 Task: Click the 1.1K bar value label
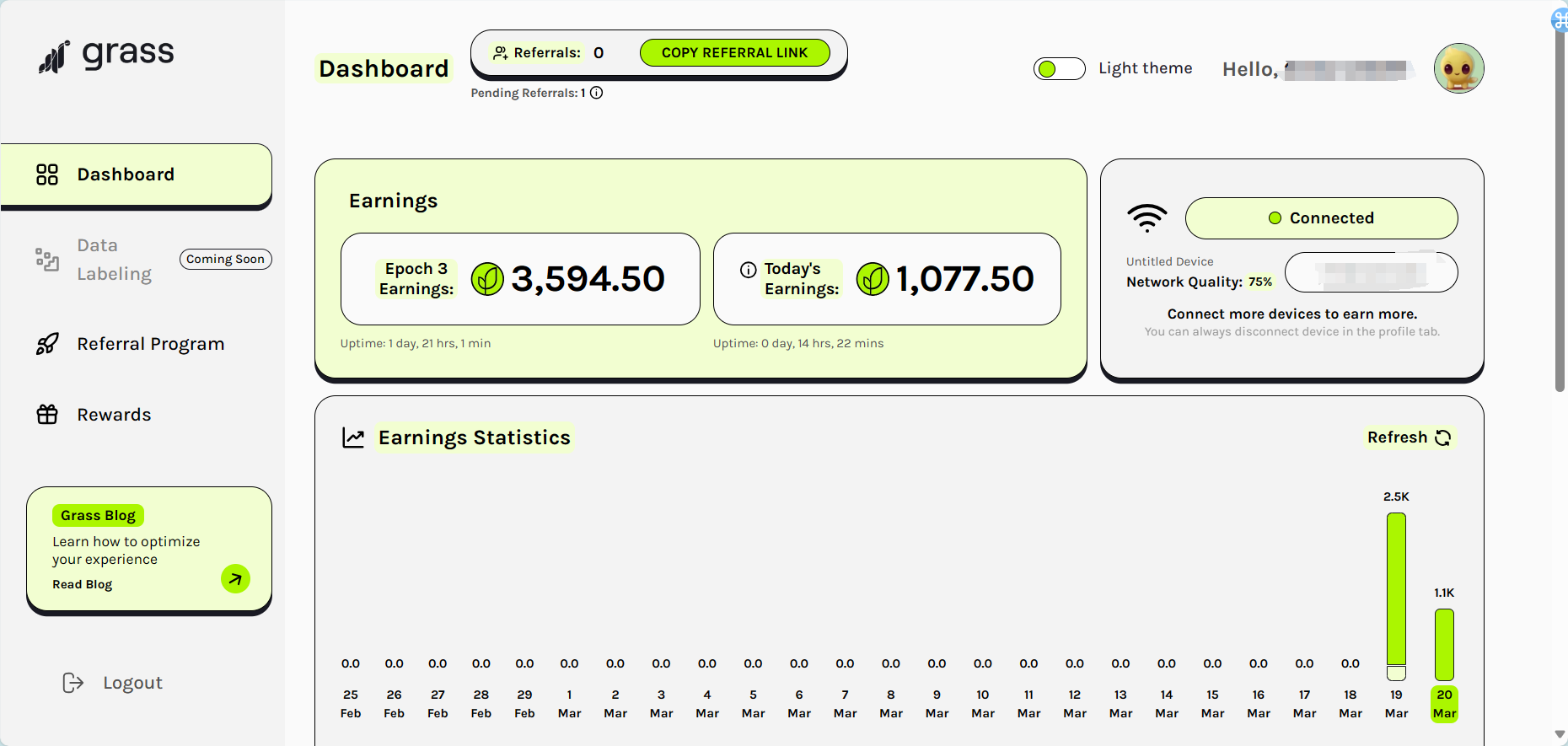tap(1444, 593)
